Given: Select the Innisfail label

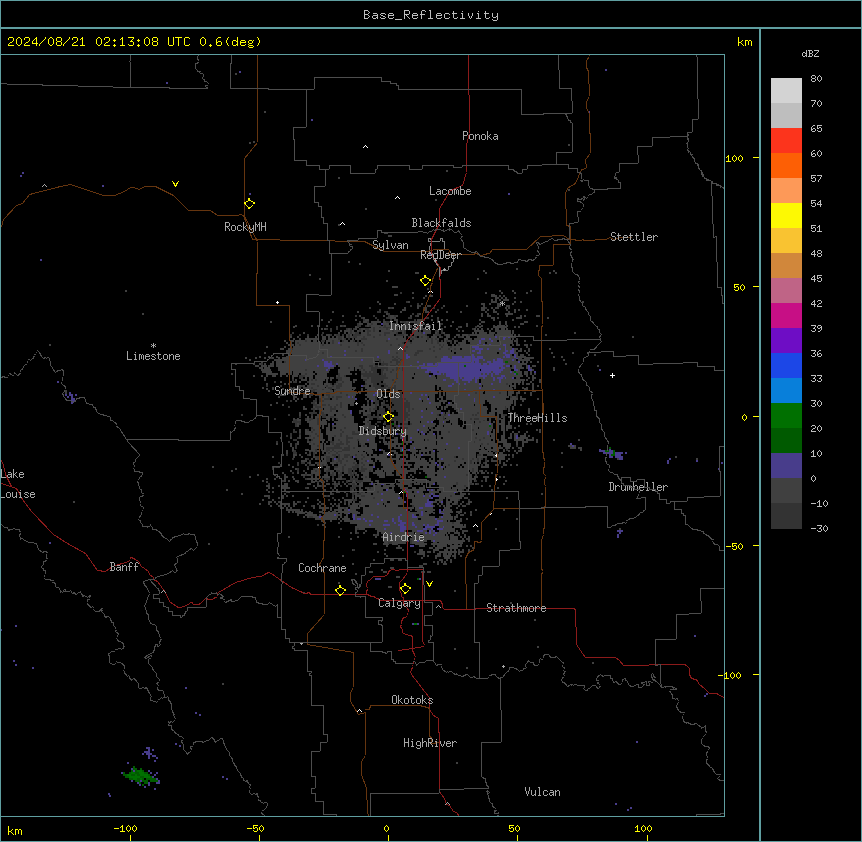Looking at the screenshot, I should coord(416,326).
